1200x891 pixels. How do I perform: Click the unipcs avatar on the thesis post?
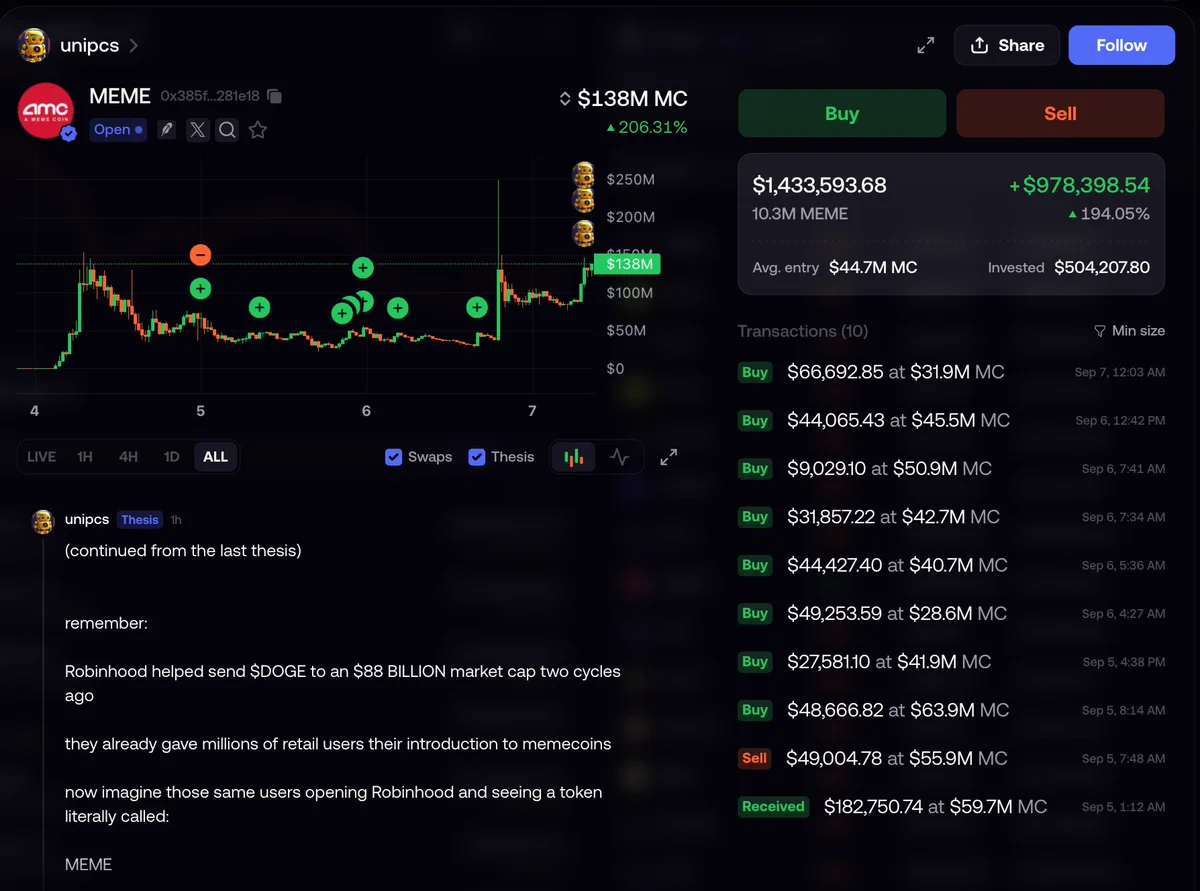point(43,520)
